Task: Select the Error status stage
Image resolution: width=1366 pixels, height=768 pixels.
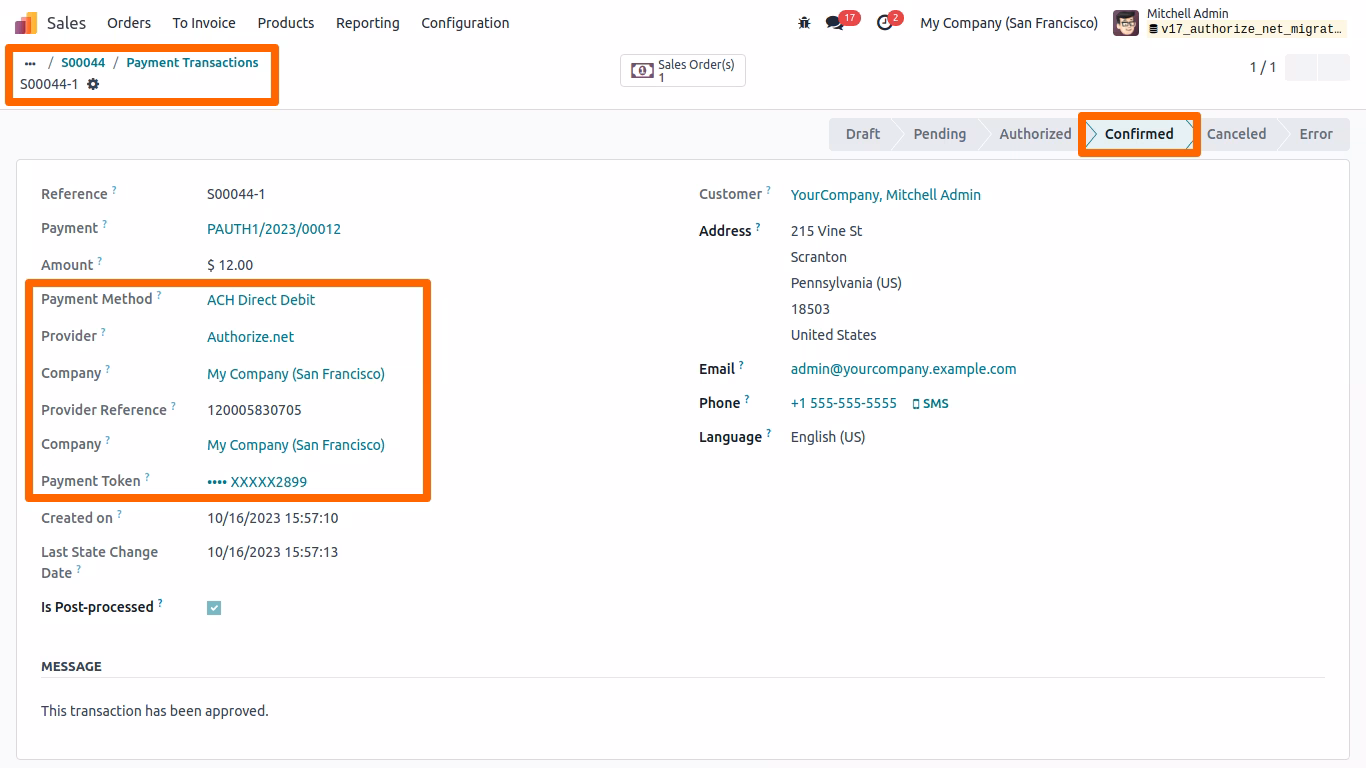Action: pyautogui.click(x=1316, y=134)
